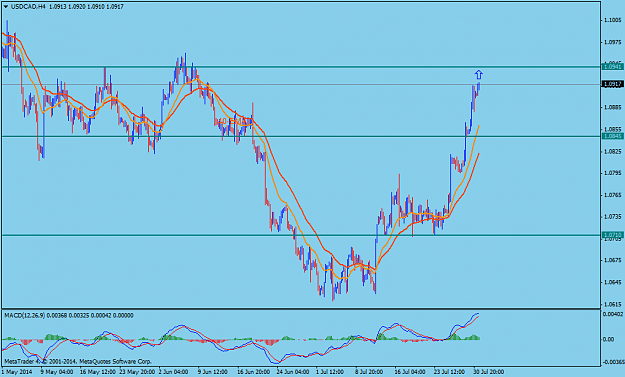Select price axis label 1.1005
The height and width of the screenshot is (377, 625).
click(x=613, y=20)
